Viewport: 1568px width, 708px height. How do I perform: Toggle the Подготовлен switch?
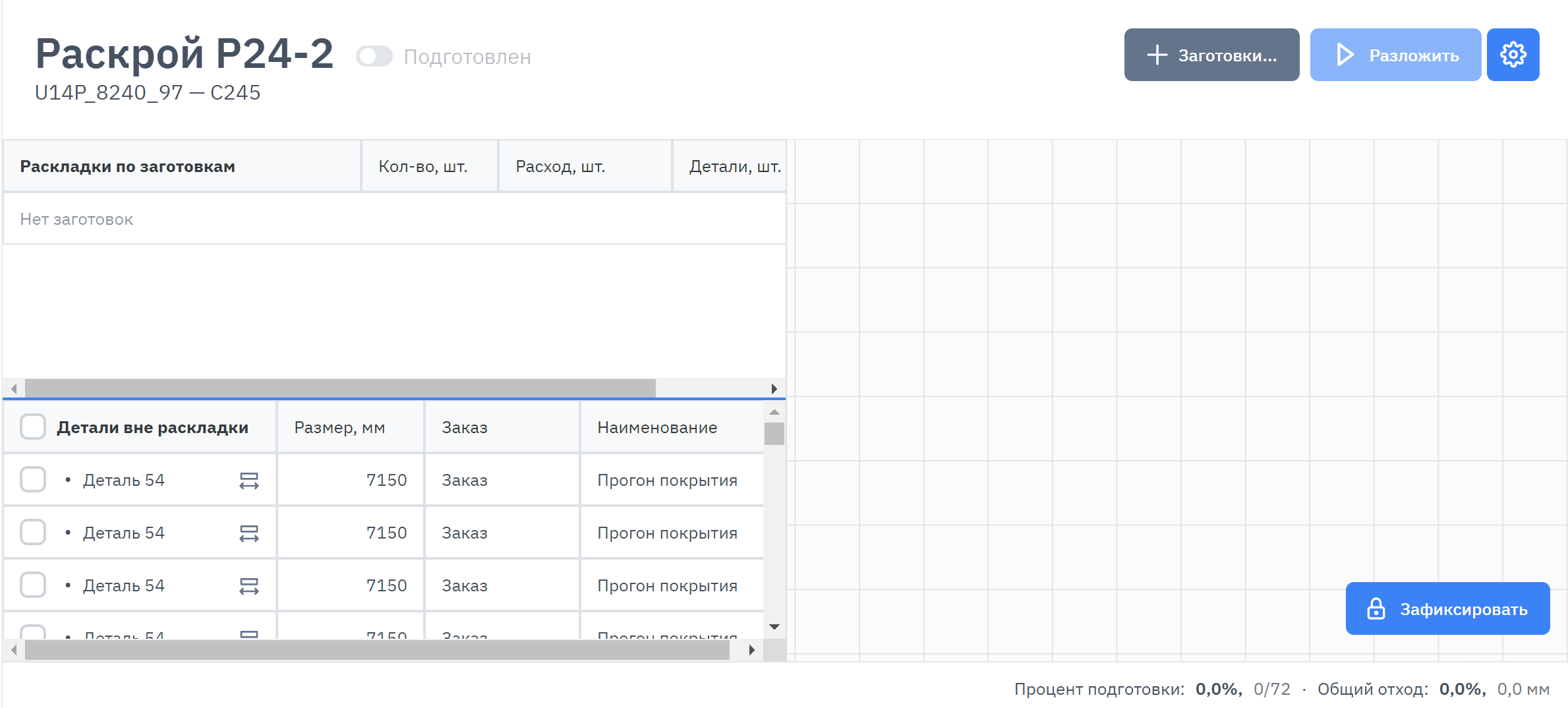374,56
